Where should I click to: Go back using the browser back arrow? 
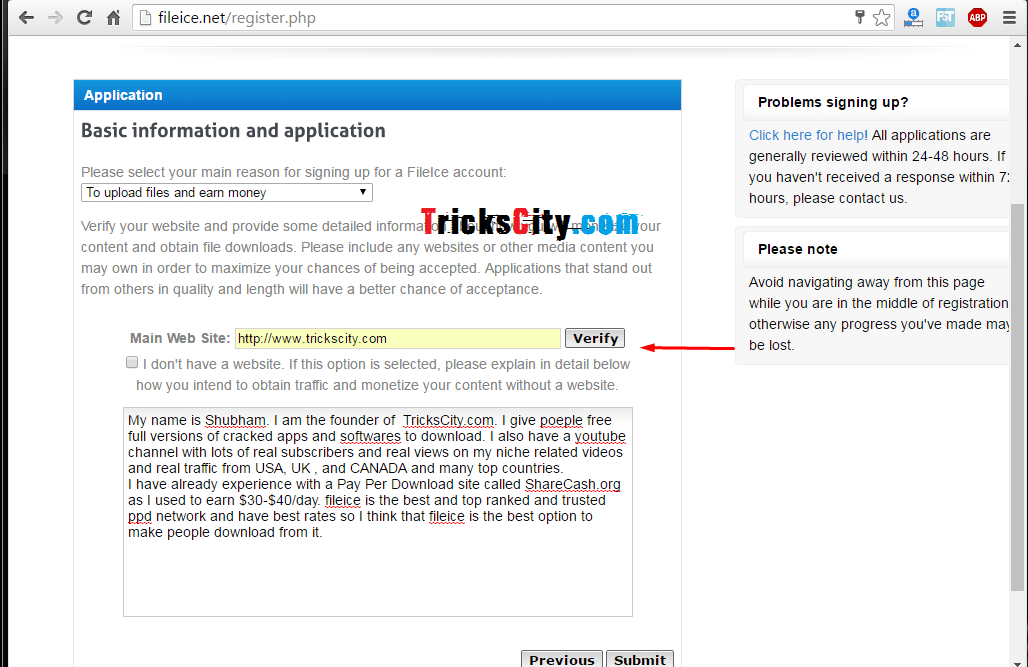(x=26, y=18)
